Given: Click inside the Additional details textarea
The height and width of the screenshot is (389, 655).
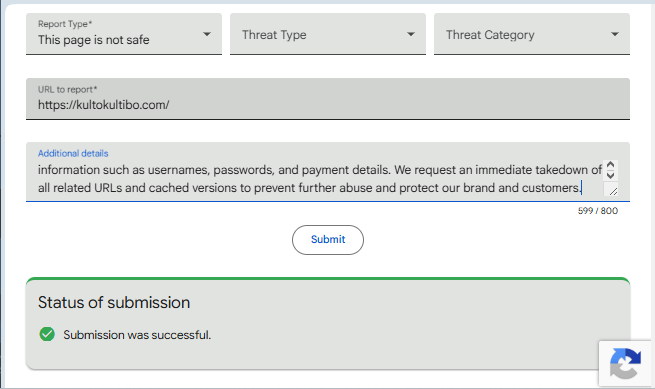Looking at the screenshot, I should click(x=320, y=179).
